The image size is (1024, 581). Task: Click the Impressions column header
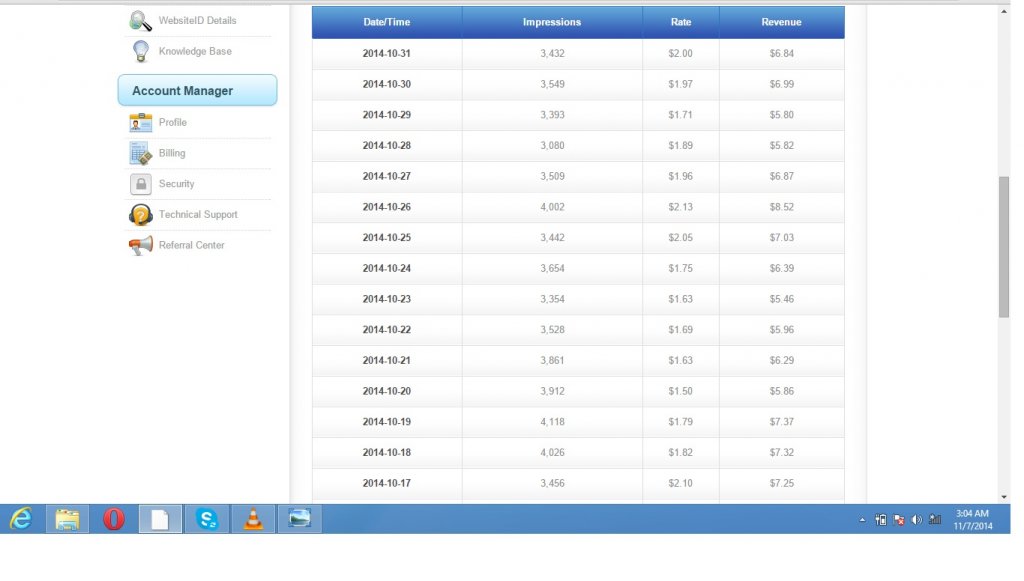[552, 22]
